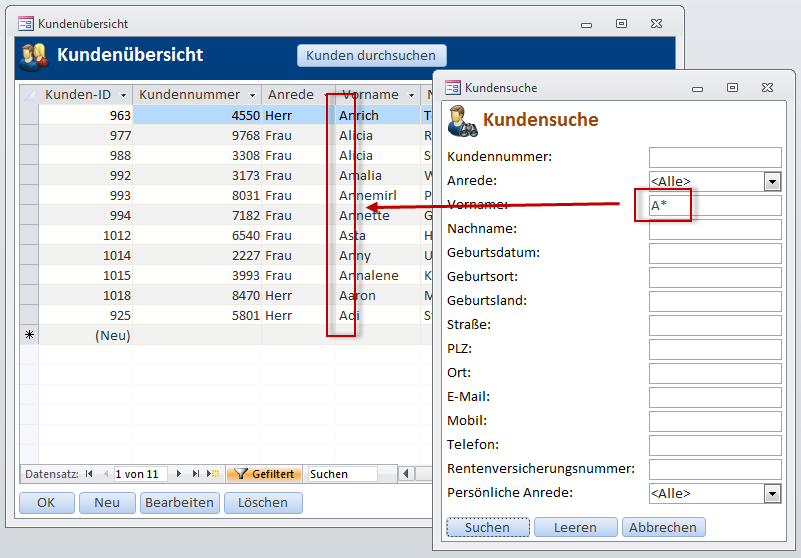Open Kundennummer column sort dropdown
801x558 pixels.
tap(252, 95)
